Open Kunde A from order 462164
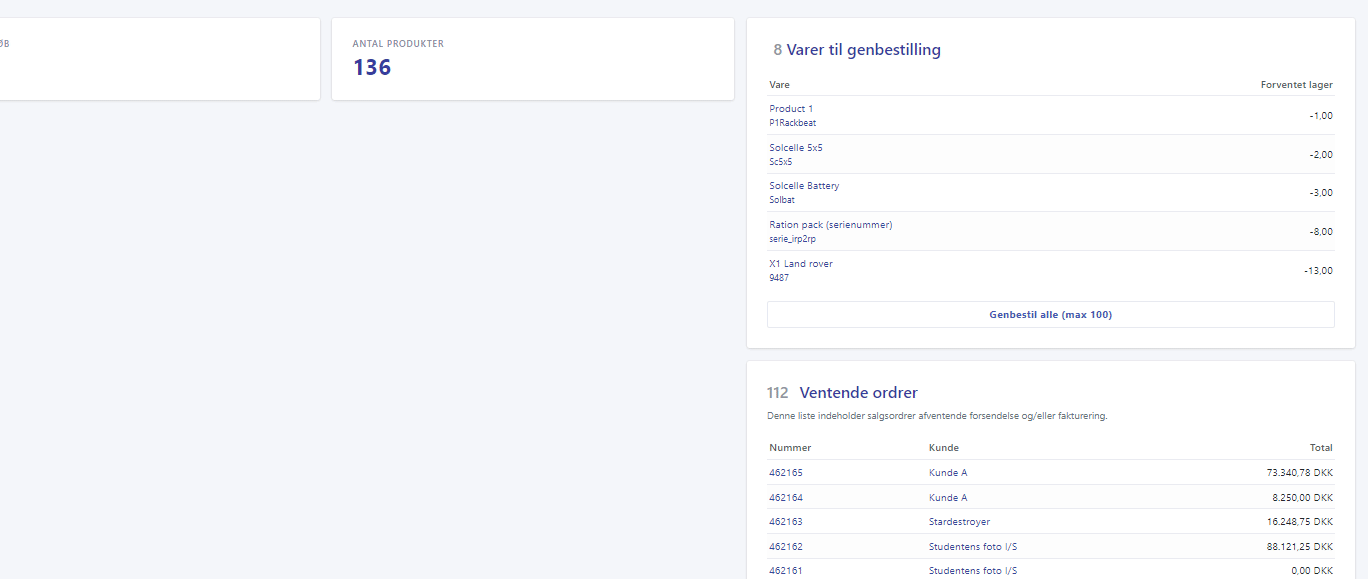1368x579 pixels. [948, 497]
